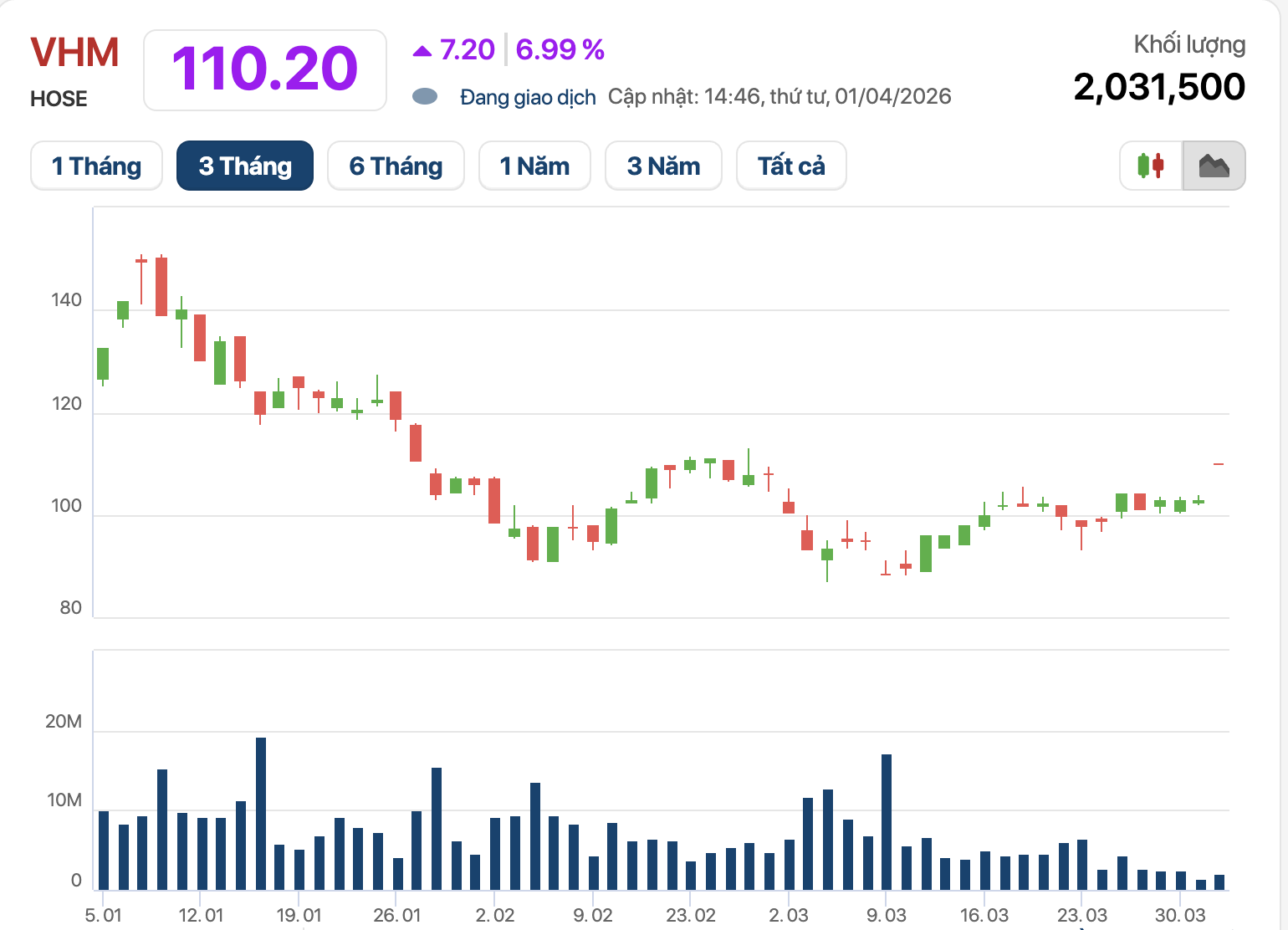This screenshot has height=930, width=1288.
Task: Click the Đang giao dịch status text
Action: (528, 97)
